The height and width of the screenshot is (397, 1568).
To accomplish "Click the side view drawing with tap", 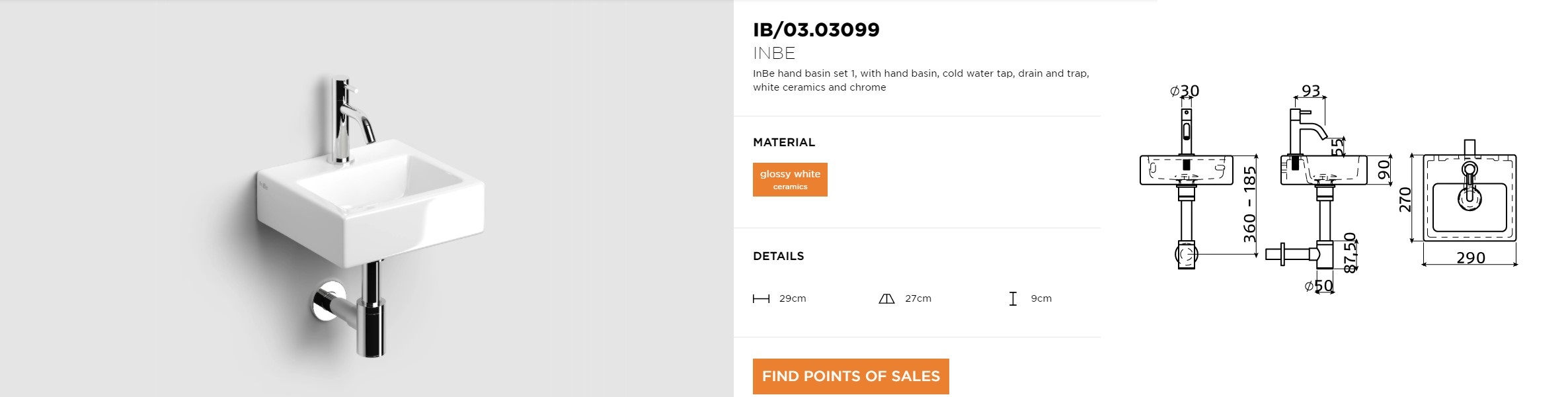I will coord(1329,189).
